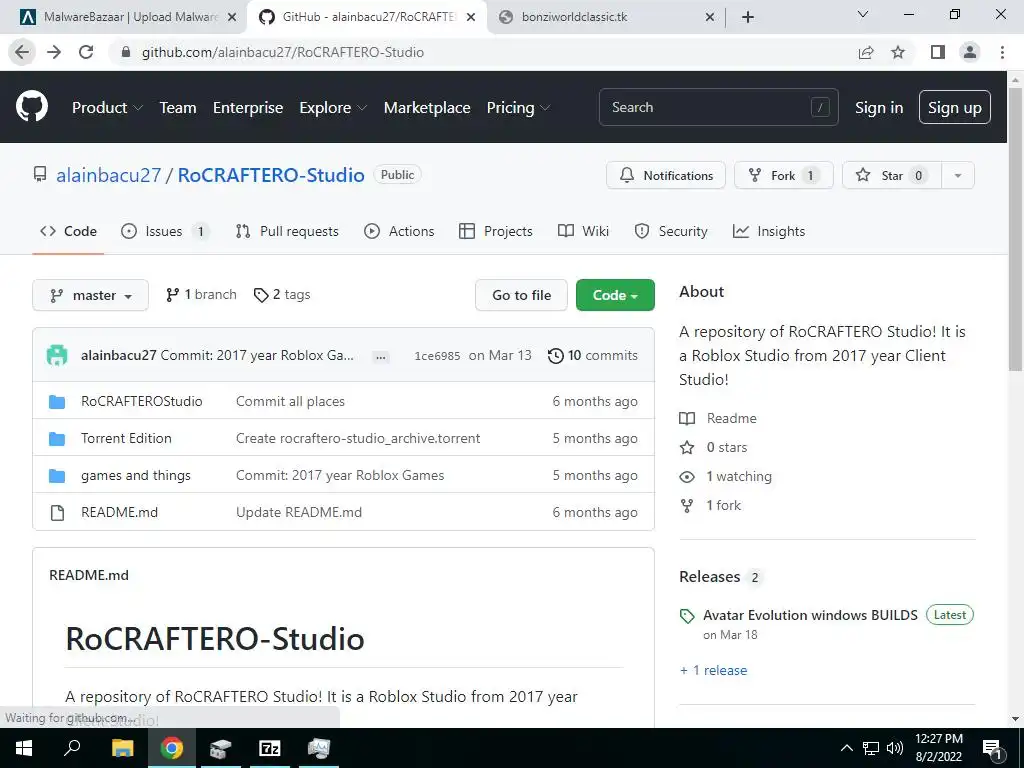
Task: Click the Enterprise menu item
Action: [x=248, y=108]
